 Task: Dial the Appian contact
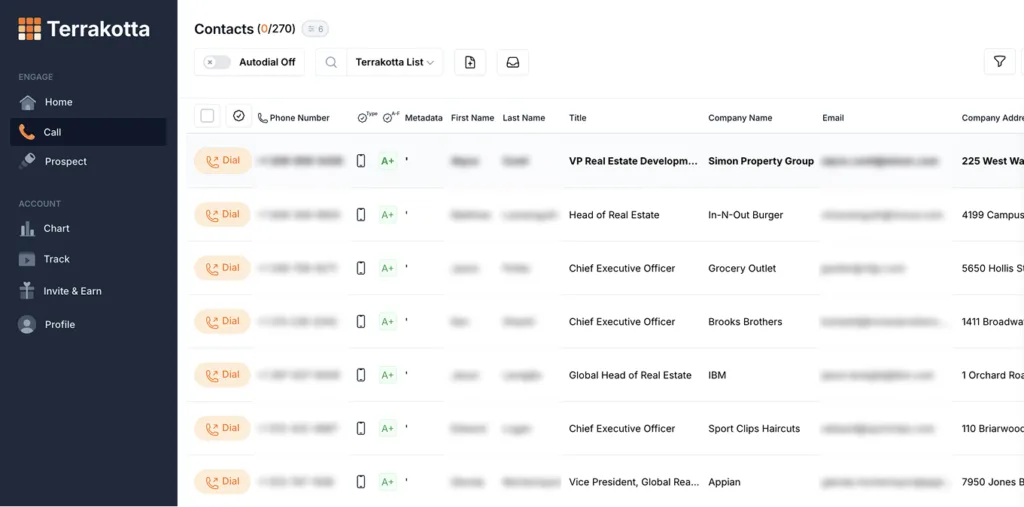(x=223, y=482)
